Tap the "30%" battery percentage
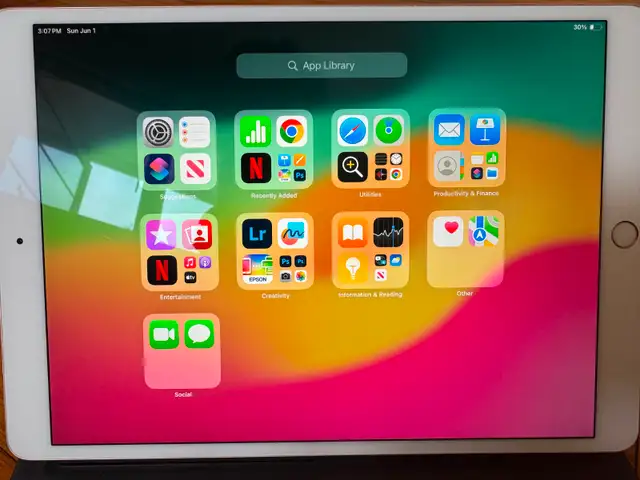Viewport: 640px width, 480px height. (x=580, y=27)
